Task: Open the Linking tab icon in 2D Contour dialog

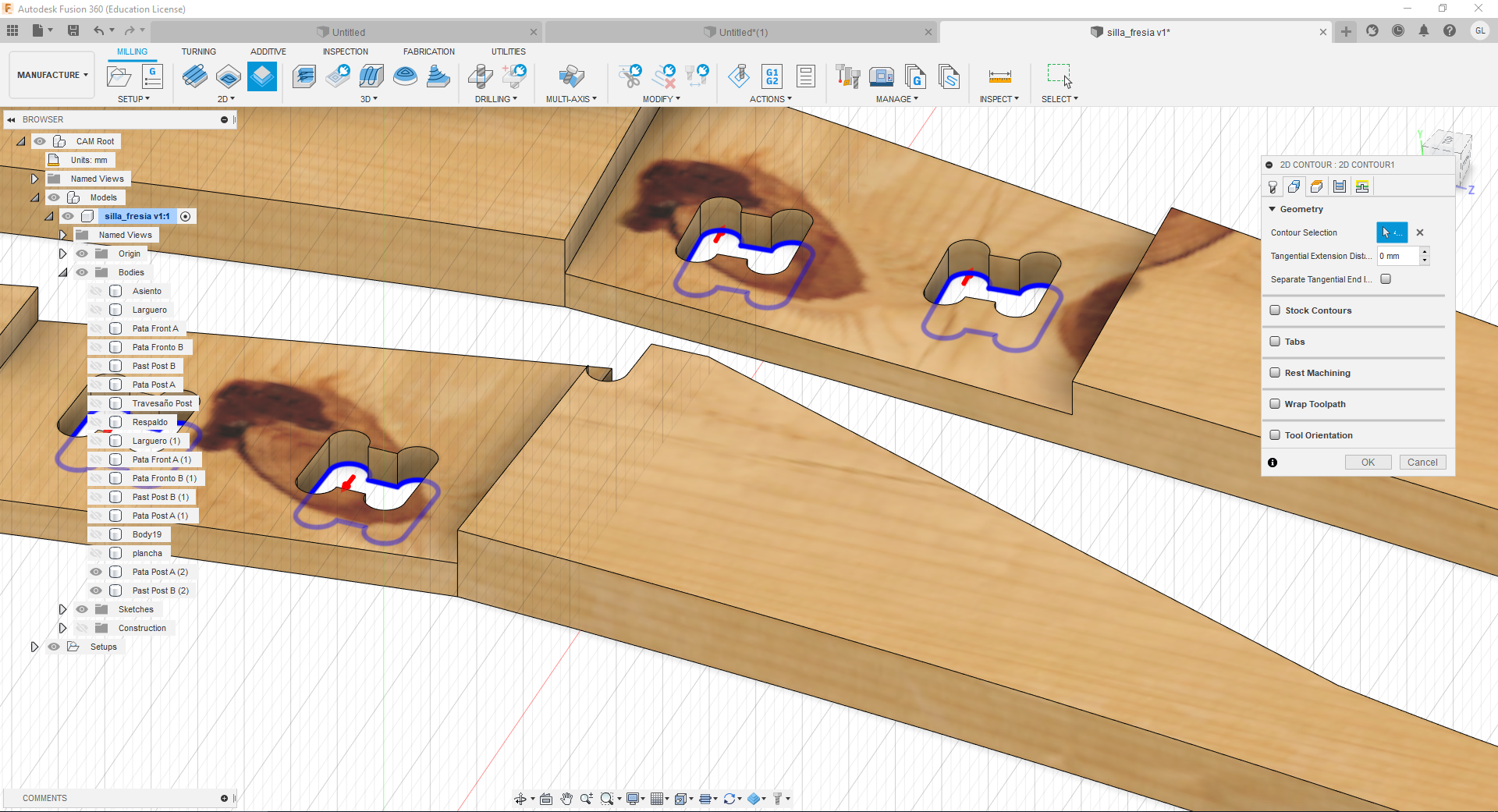Action: coord(1362,186)
